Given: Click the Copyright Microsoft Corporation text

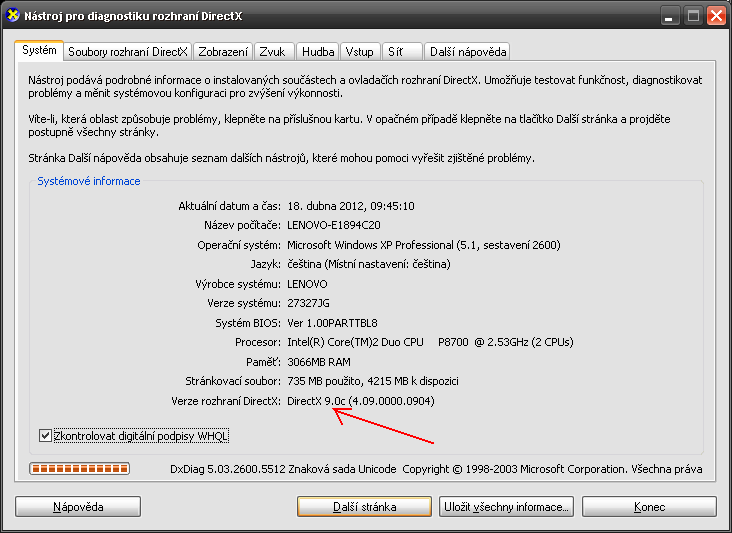Looking at the screenshot, I should [x=552, y=469].
